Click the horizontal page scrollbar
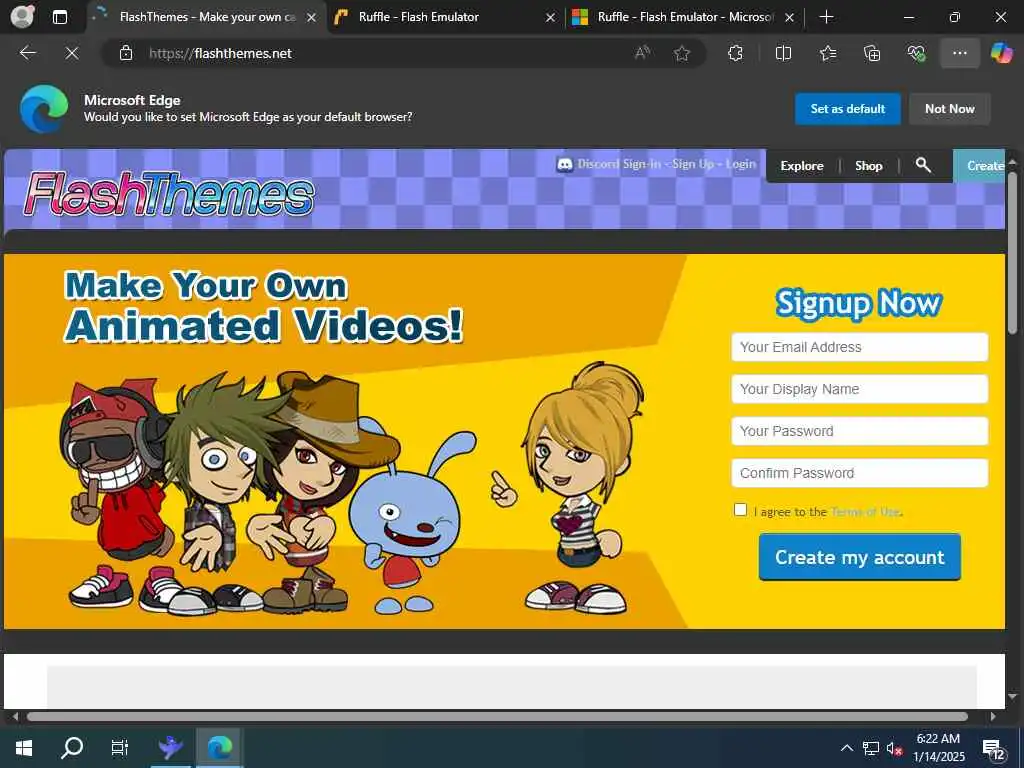This screenshot has height=768, width=1024. point(496,716)
